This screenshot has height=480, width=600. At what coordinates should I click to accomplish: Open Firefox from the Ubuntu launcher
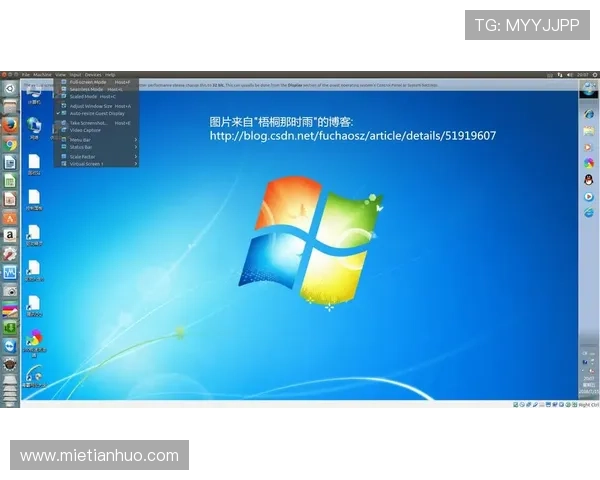[10, 125]
